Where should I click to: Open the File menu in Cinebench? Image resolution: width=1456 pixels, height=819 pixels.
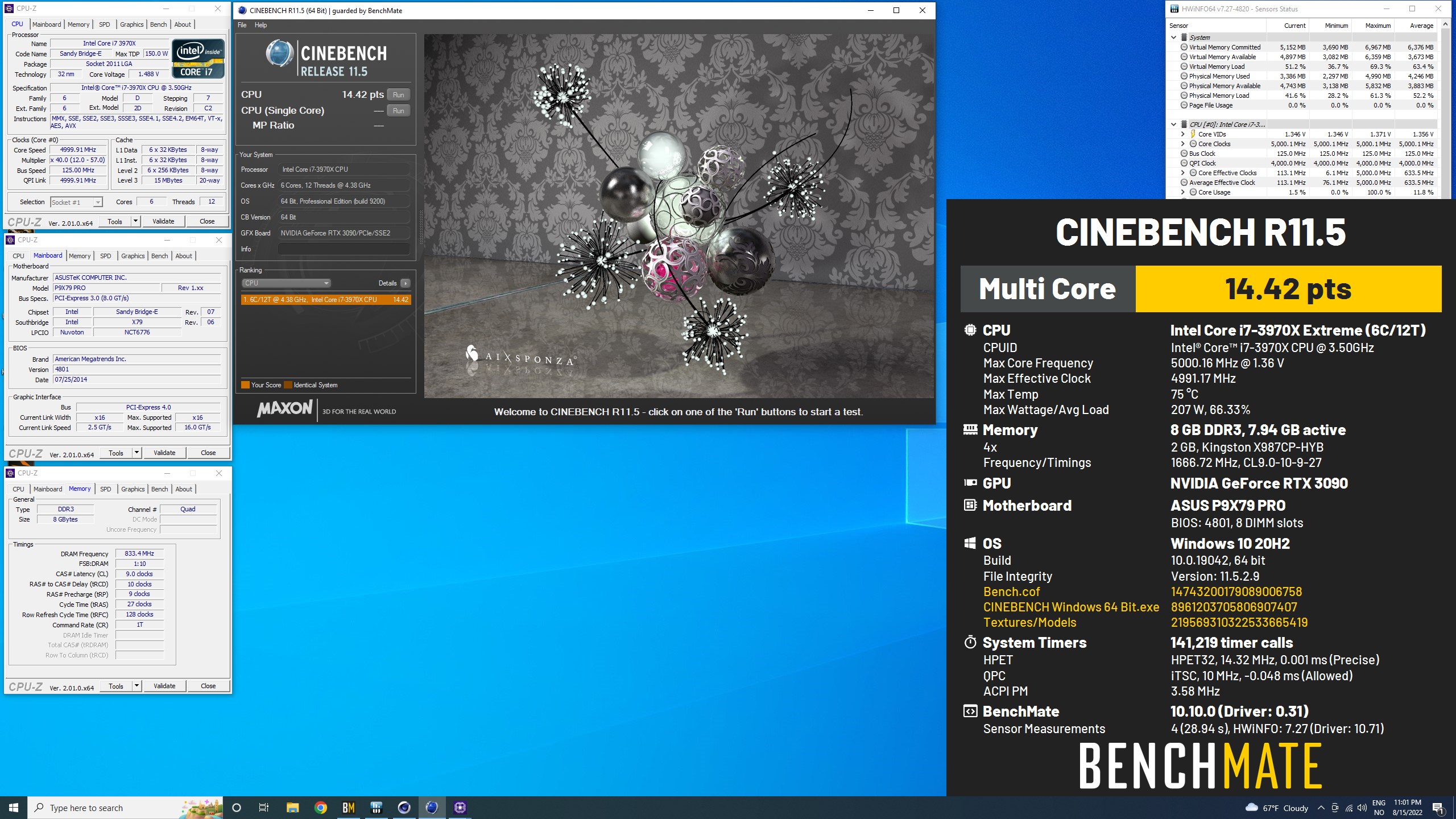(x=242, y=25)
